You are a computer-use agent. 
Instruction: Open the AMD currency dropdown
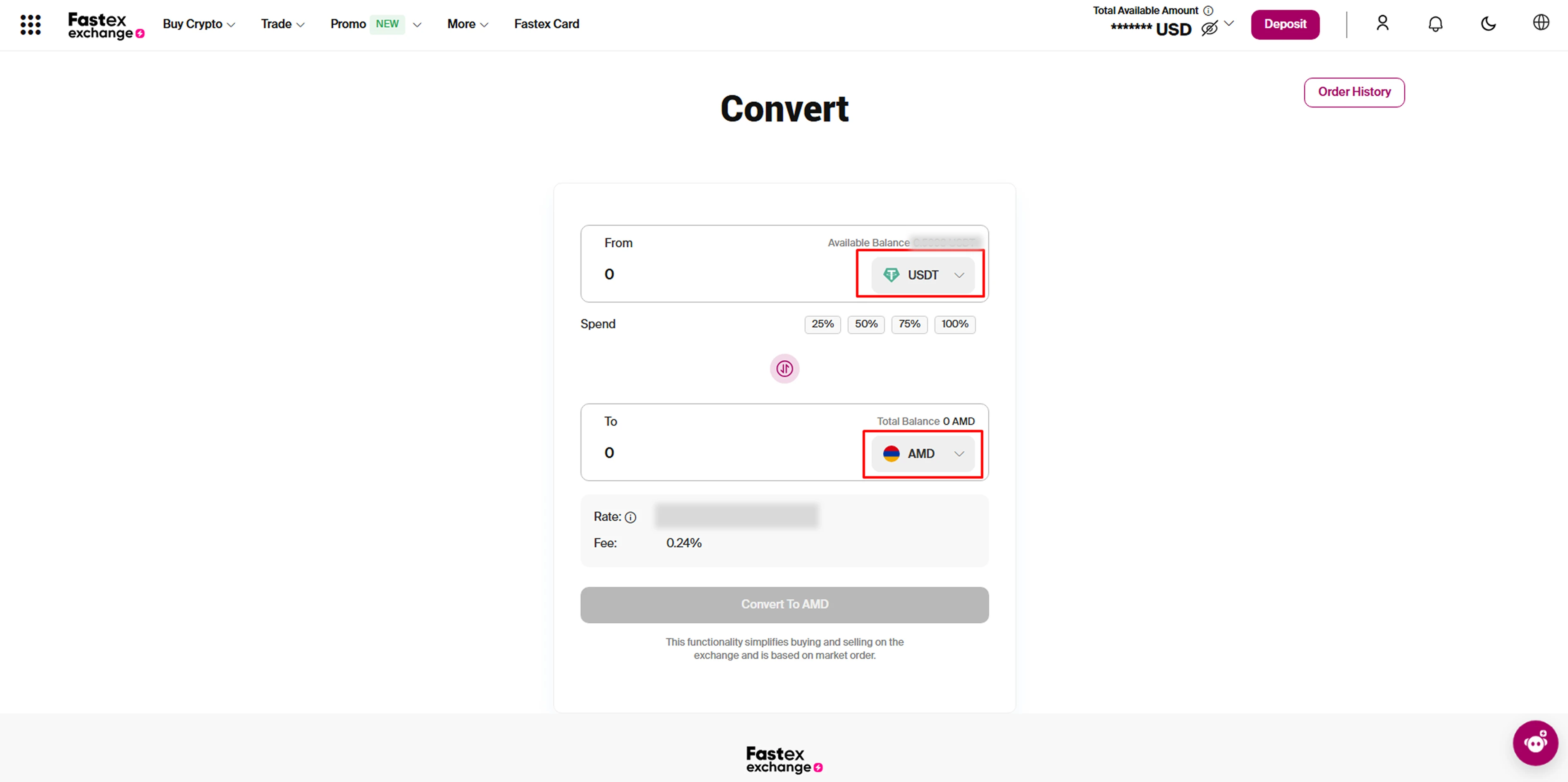click(923, 454)
